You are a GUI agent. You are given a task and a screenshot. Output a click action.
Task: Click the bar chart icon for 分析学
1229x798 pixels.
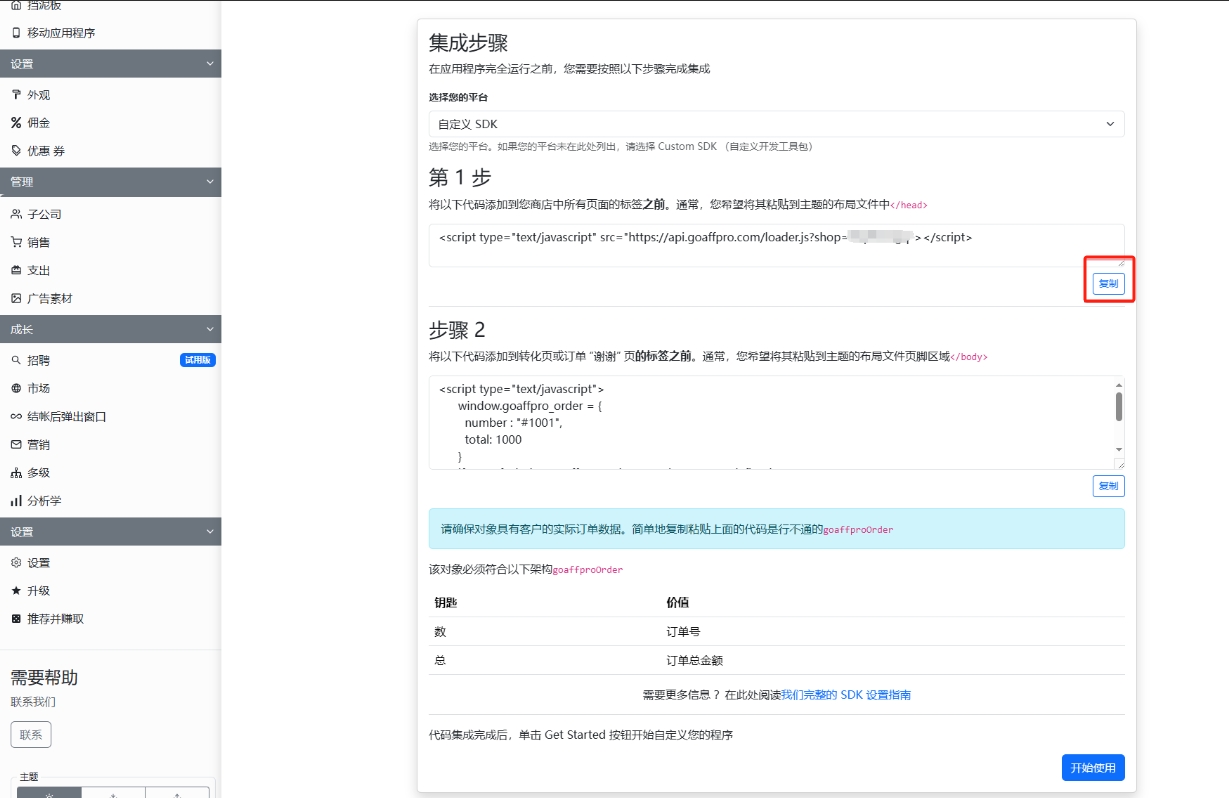pyautogui.click(x=16, y=501)
